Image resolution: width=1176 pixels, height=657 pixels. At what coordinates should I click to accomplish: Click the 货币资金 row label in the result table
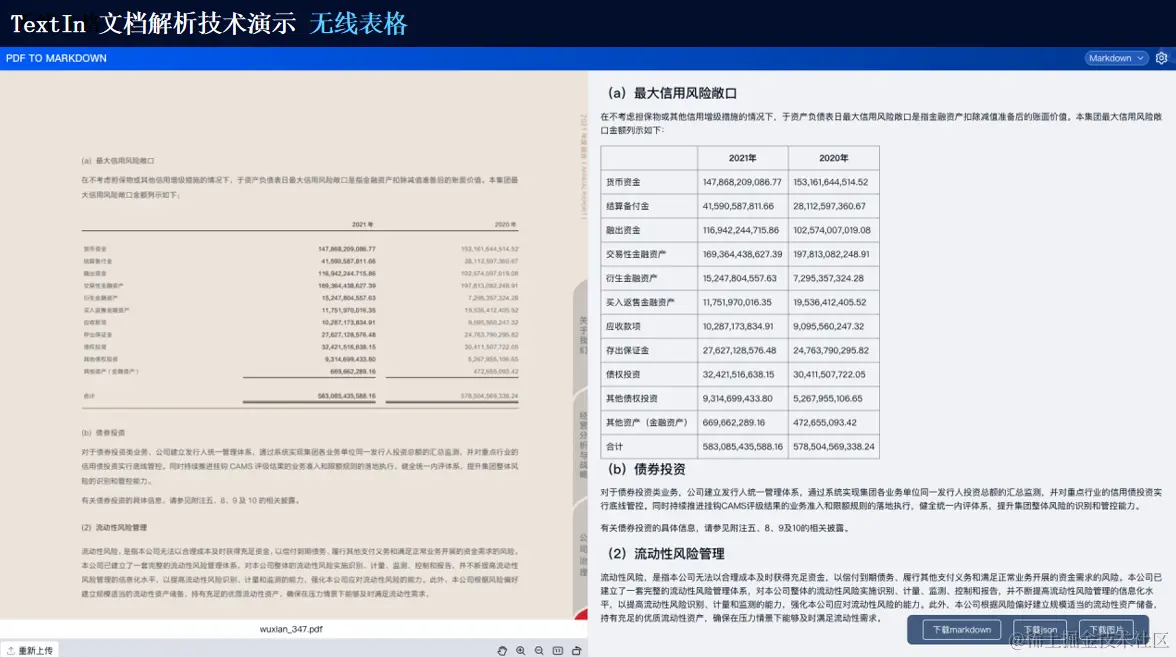(x=623, y=182)
